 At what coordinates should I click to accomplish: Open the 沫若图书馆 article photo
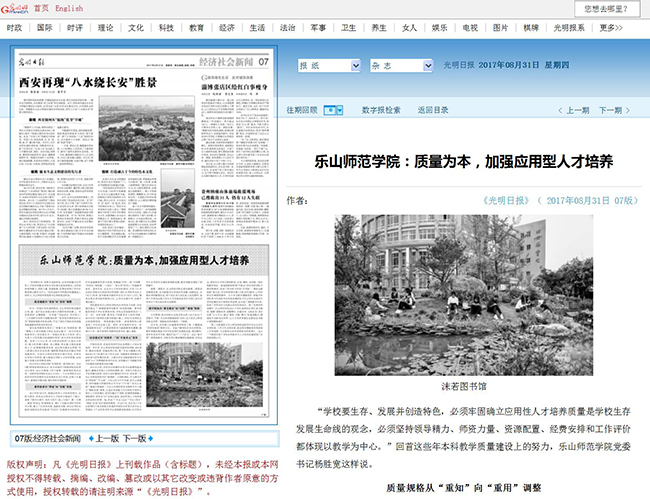(464, 295)
